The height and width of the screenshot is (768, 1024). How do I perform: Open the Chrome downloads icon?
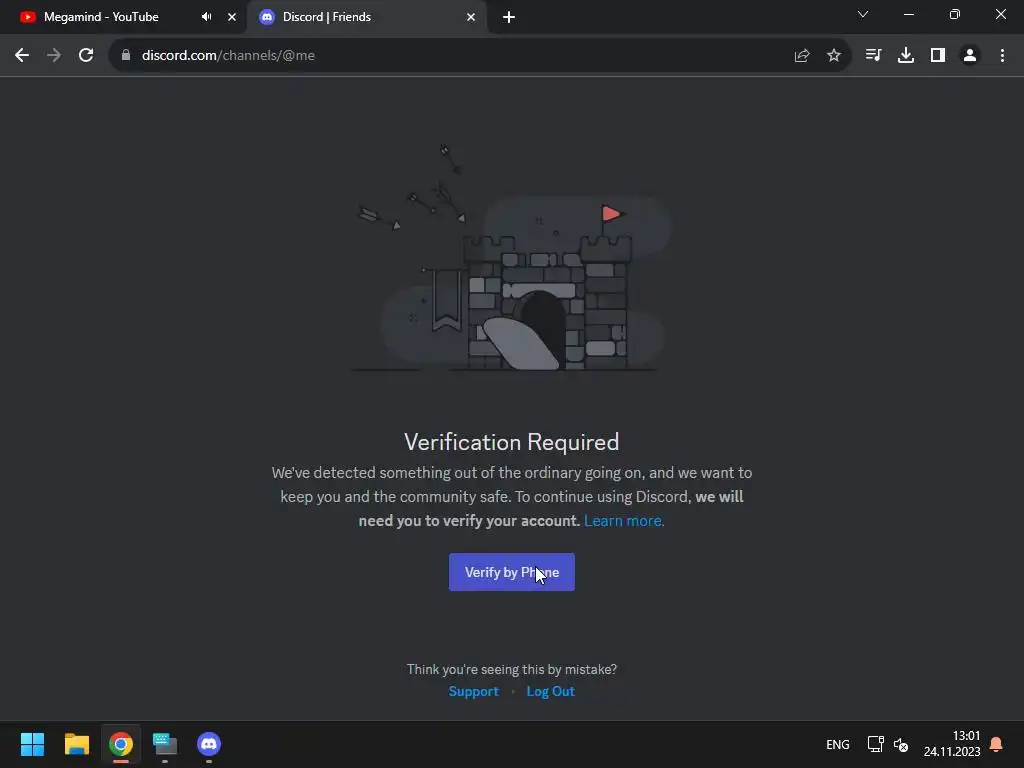click(906, 55)
